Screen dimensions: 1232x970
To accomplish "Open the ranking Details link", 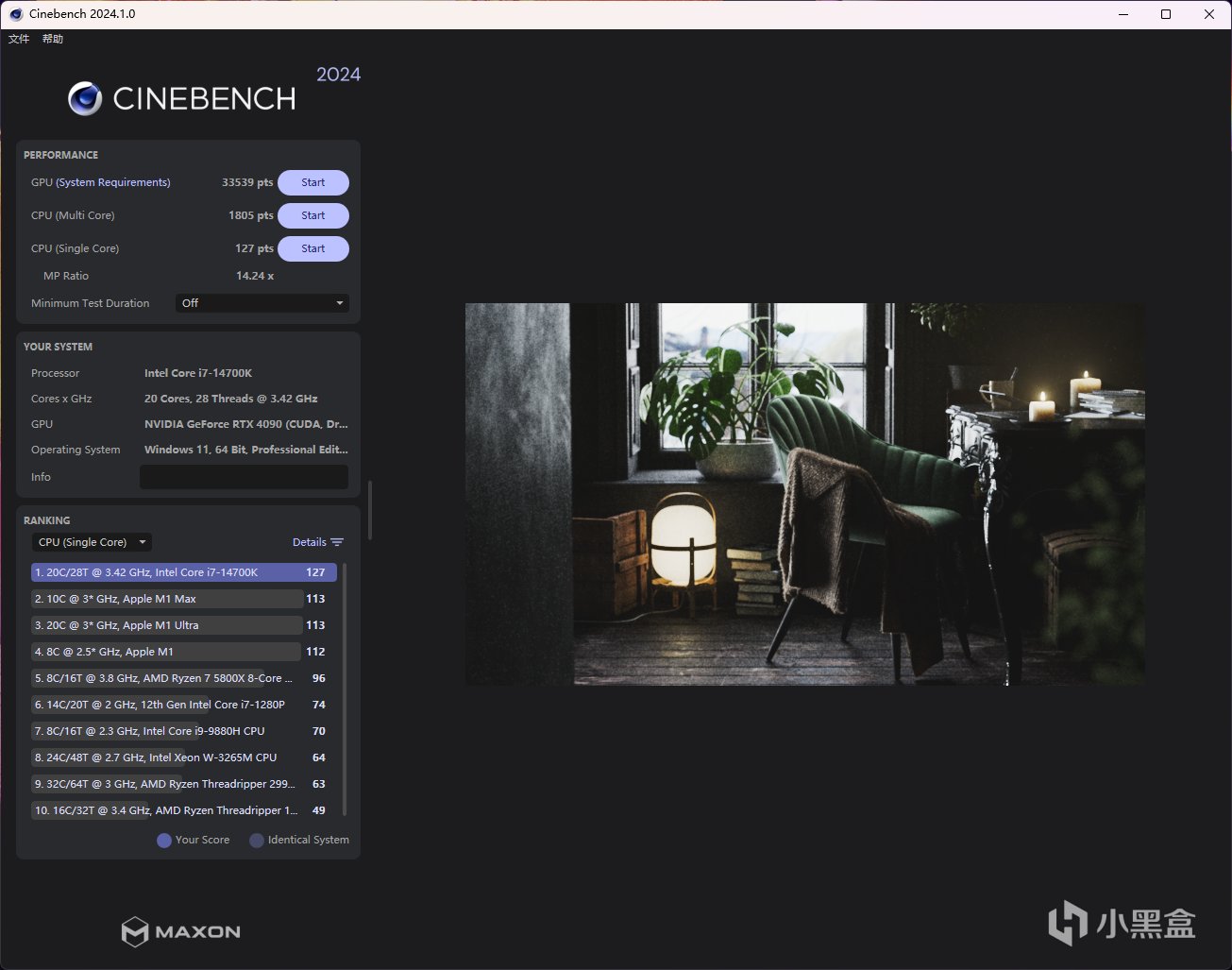I will pos(310,542).
